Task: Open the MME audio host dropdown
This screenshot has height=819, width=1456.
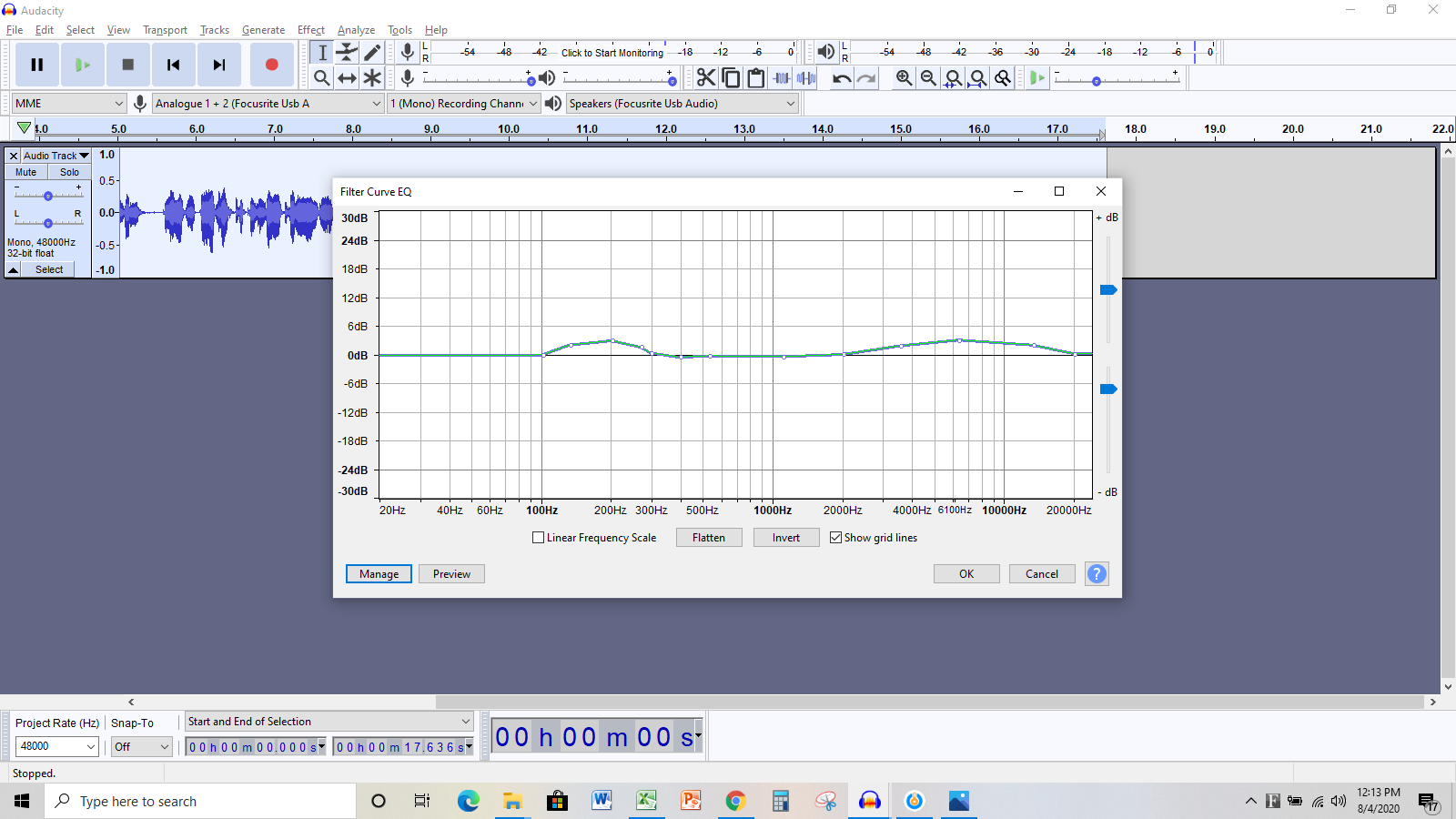Action: coord(68,104)
